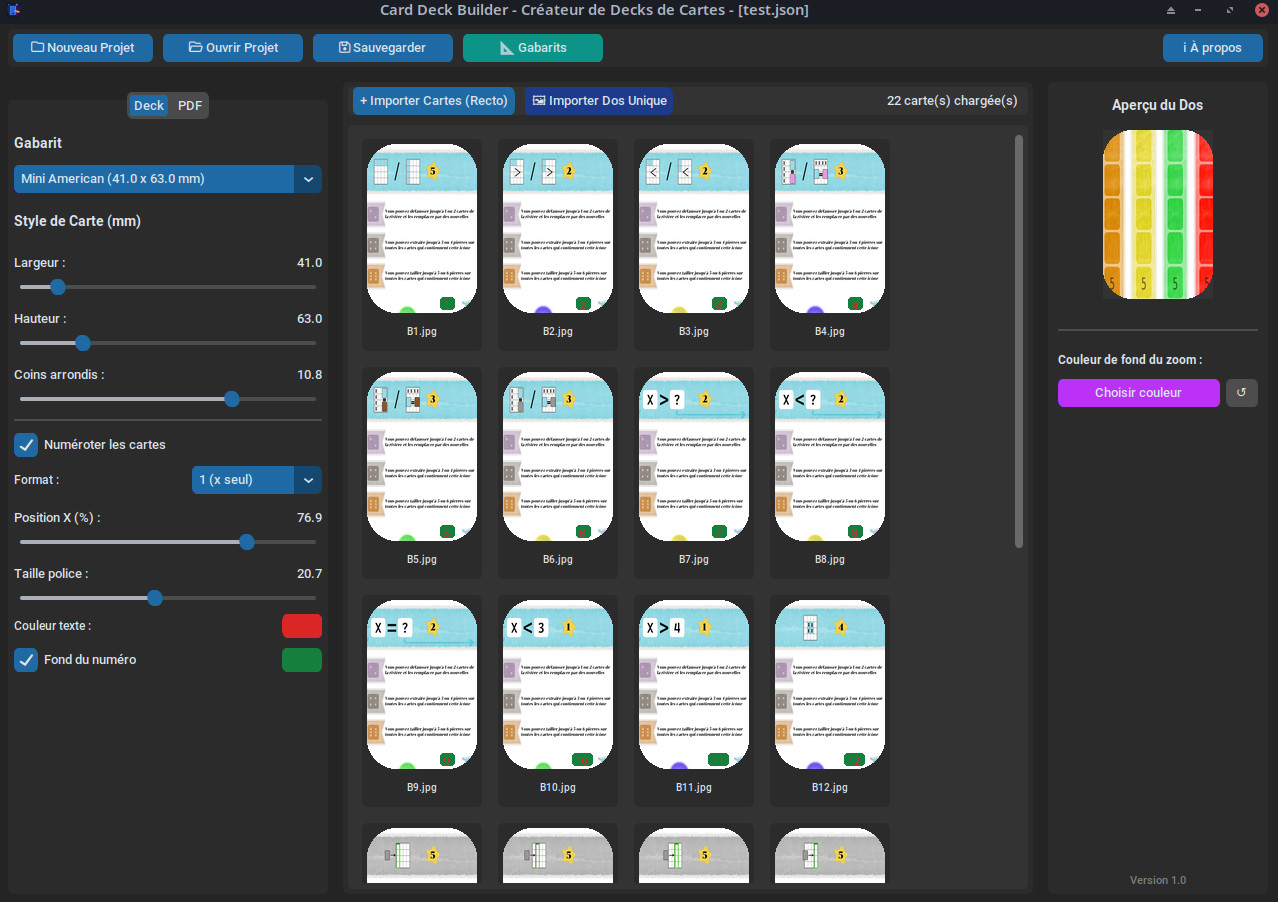Open the Format '1 (x seul)' dropdown
1278x902 pixels.
pos(257,480)
